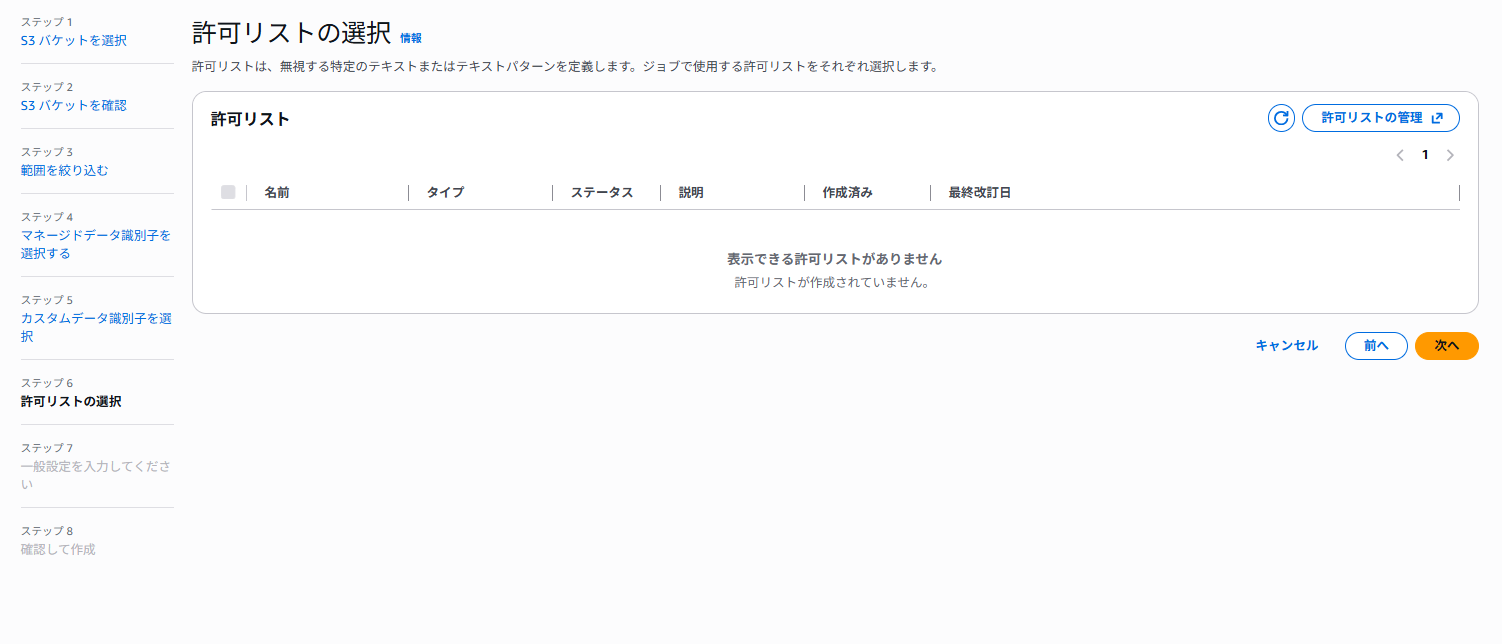Open step 3 範囲を絞り込む
Image resolution: width=1502 pixels, height=644 pixels.
point(65,170)
